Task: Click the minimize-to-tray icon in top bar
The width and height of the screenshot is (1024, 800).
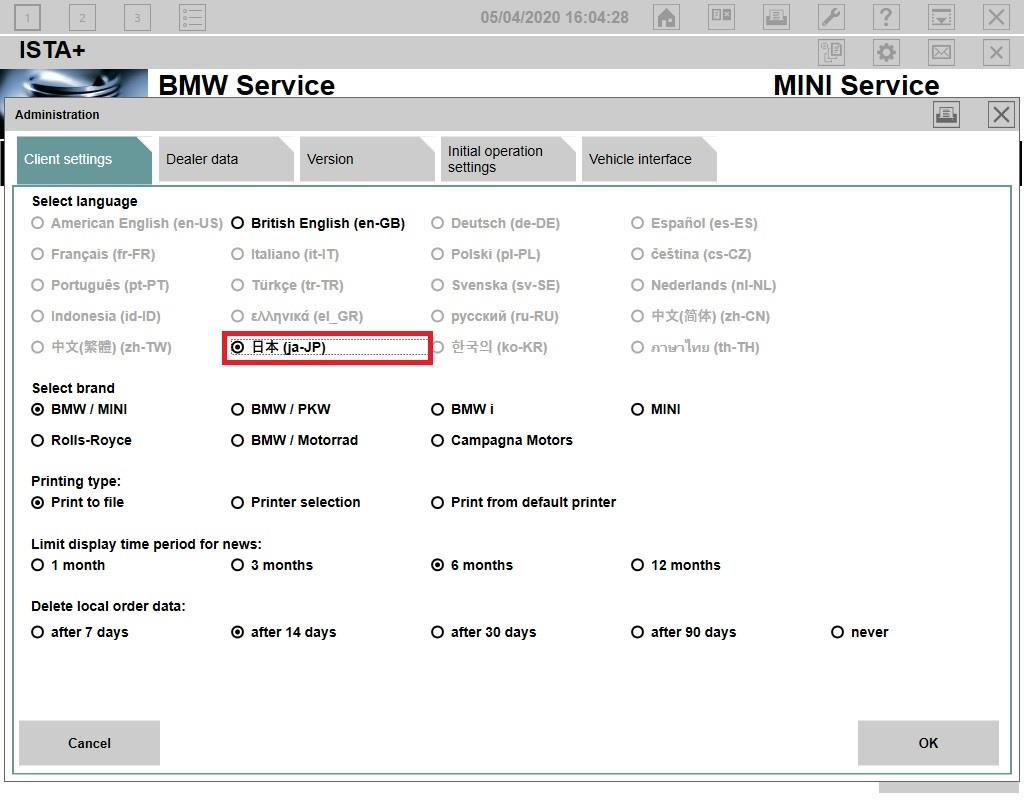Action: [941, 17]
